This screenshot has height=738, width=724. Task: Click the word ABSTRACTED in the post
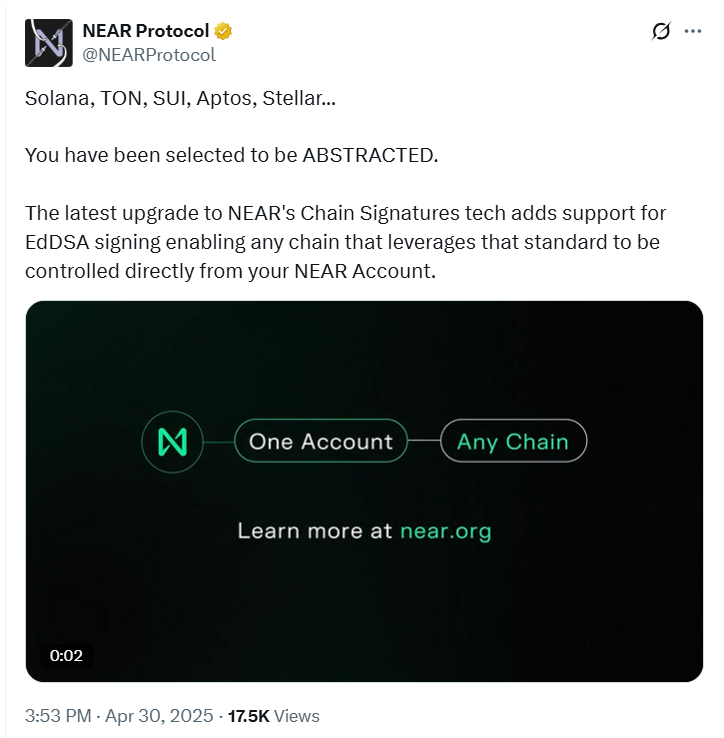(x=369, y=156)
